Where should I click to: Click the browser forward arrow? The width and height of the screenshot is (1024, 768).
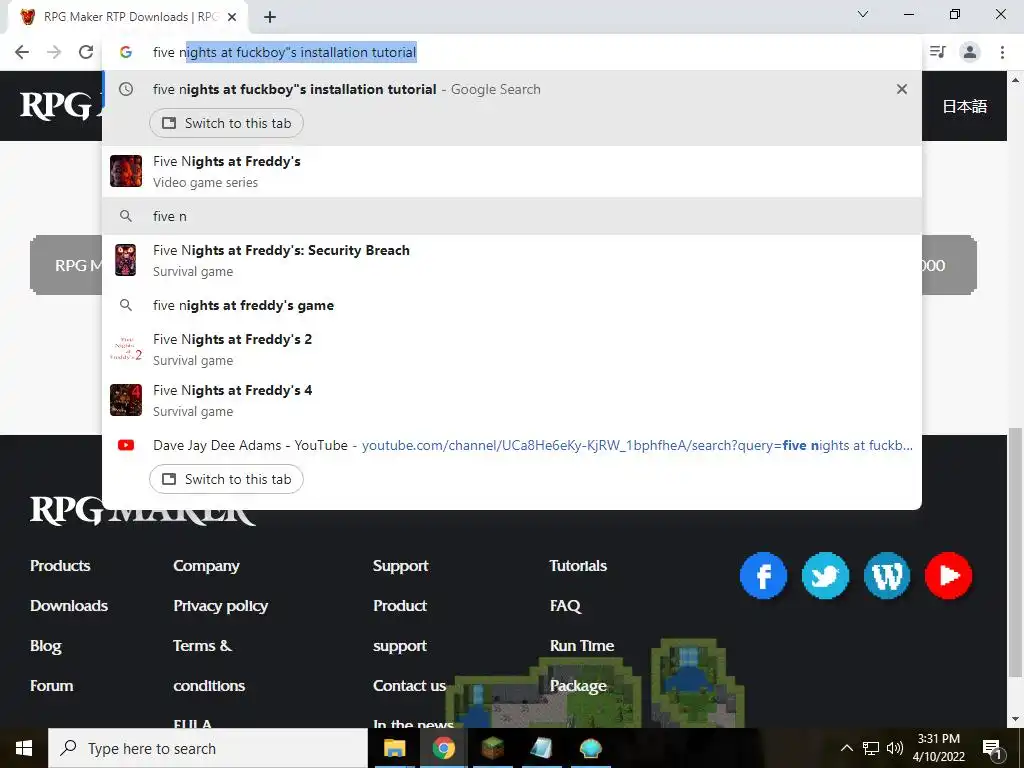pos(54,52)
